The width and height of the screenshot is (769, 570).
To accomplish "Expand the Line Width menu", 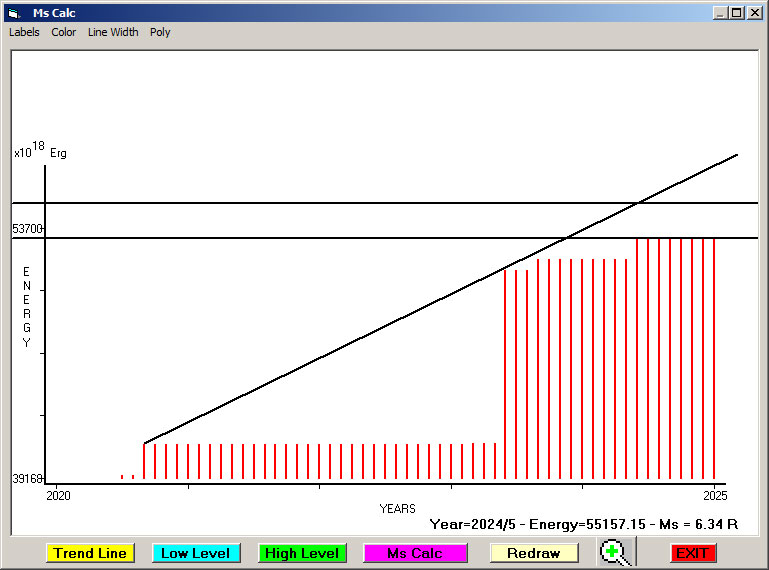I will point(113,32).
